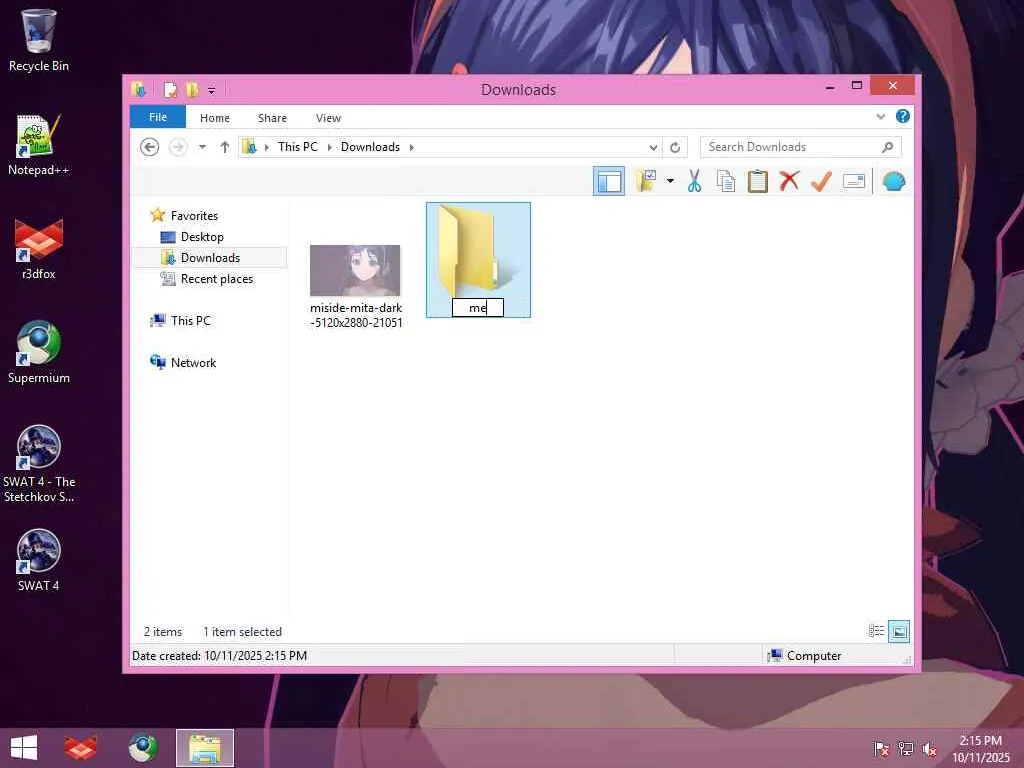Select the r3dfox desktop shortcut
This screenshot has width=1024, height=768.
(39, 249)
